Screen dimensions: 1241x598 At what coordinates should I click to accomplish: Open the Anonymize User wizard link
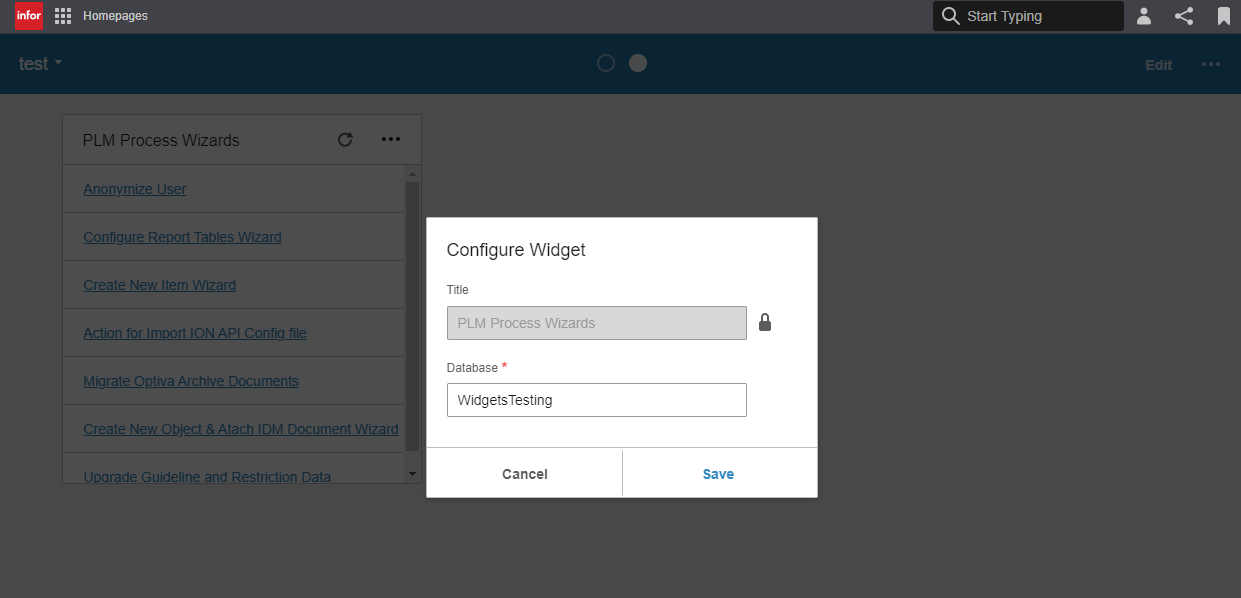[134, 188]
